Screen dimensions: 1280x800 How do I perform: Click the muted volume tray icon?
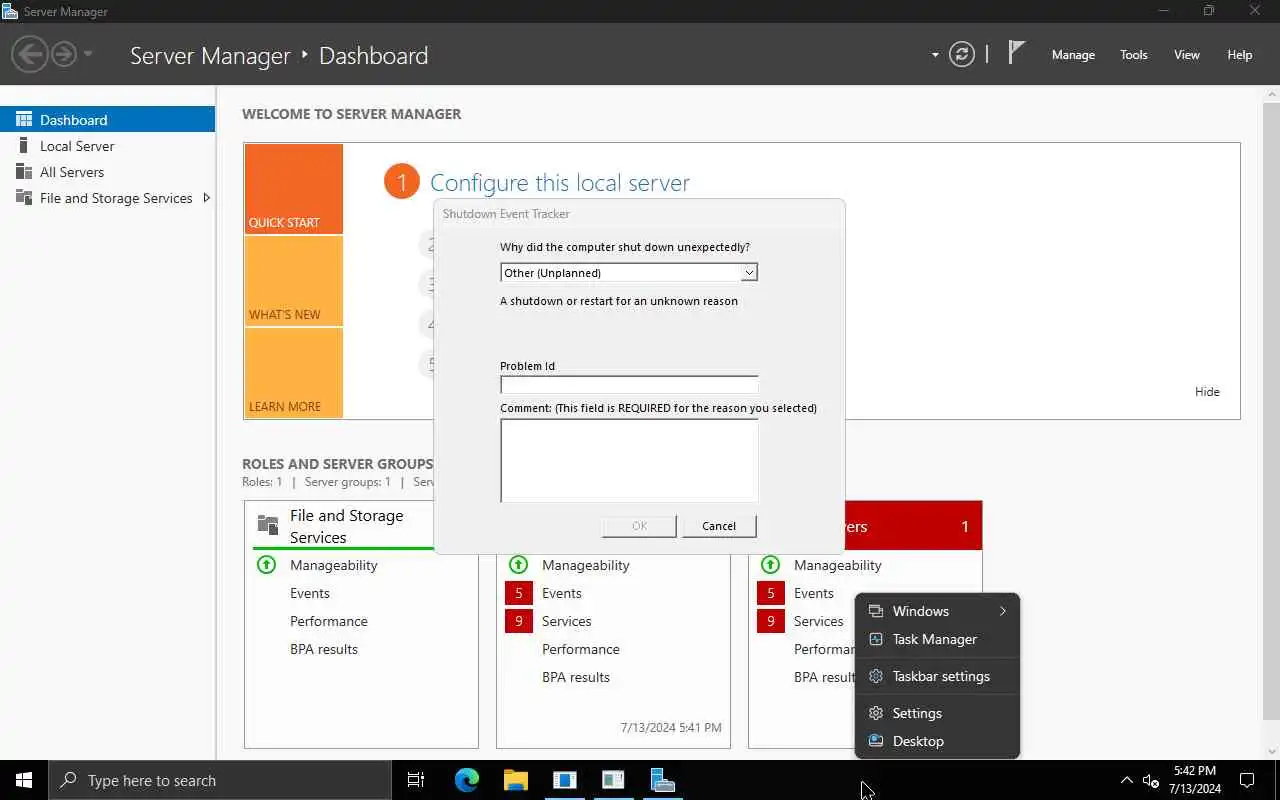tap(1151, 781)
